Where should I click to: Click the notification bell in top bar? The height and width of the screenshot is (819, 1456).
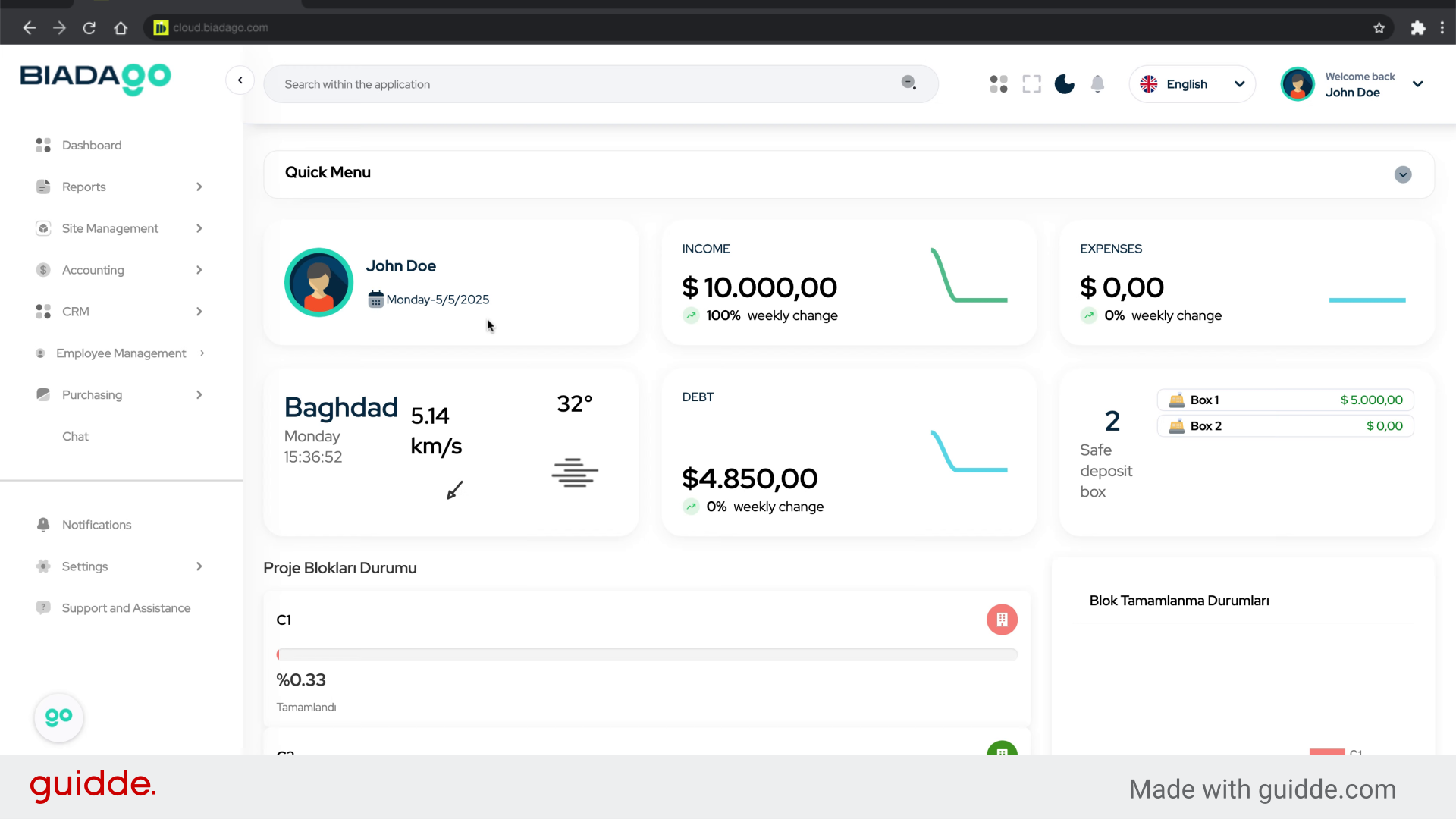[x=1097, y=84]
